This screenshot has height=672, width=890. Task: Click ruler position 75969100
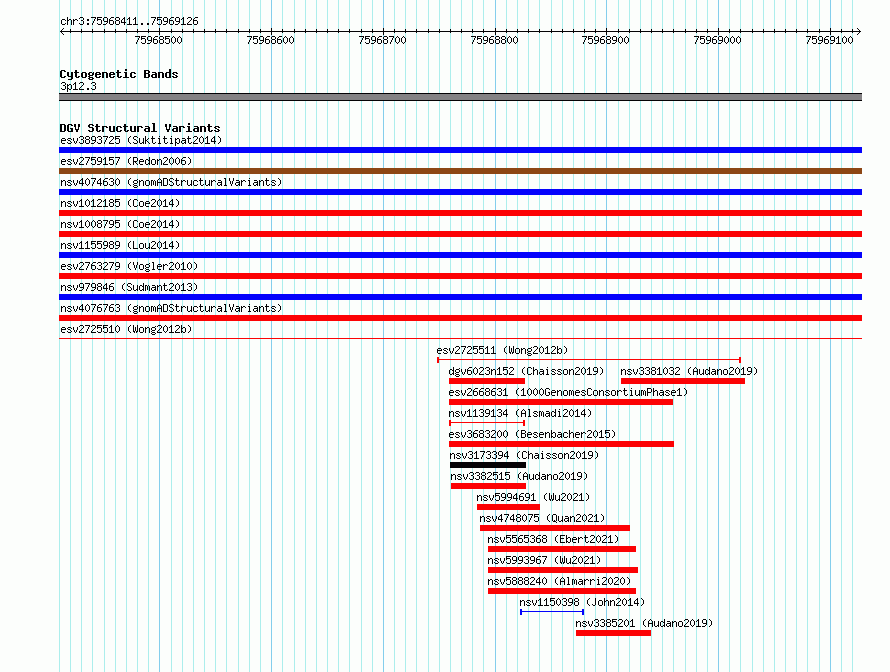pyautogui.click(x=829, y=40)
